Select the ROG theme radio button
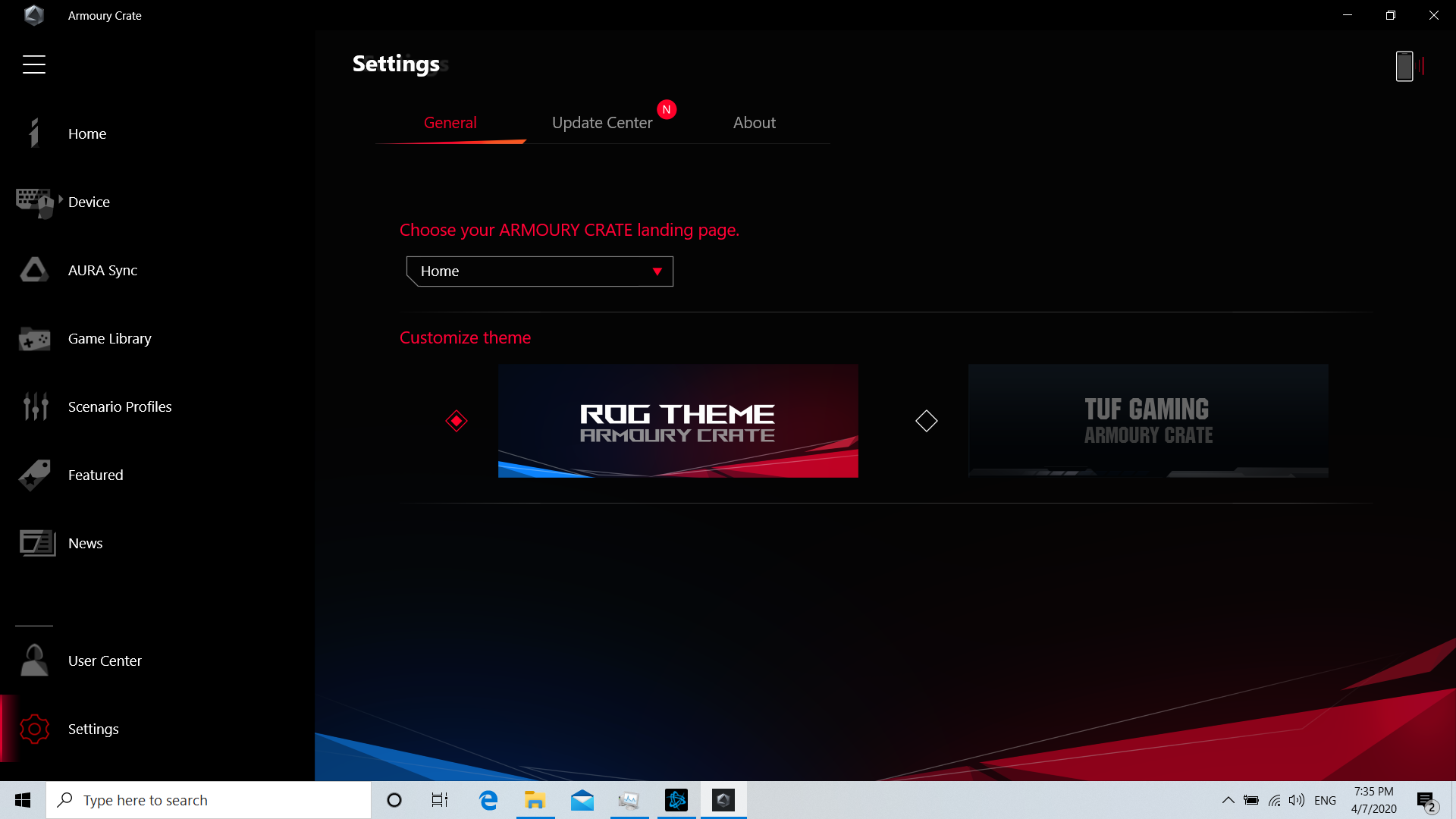 (x=457, y=421)
